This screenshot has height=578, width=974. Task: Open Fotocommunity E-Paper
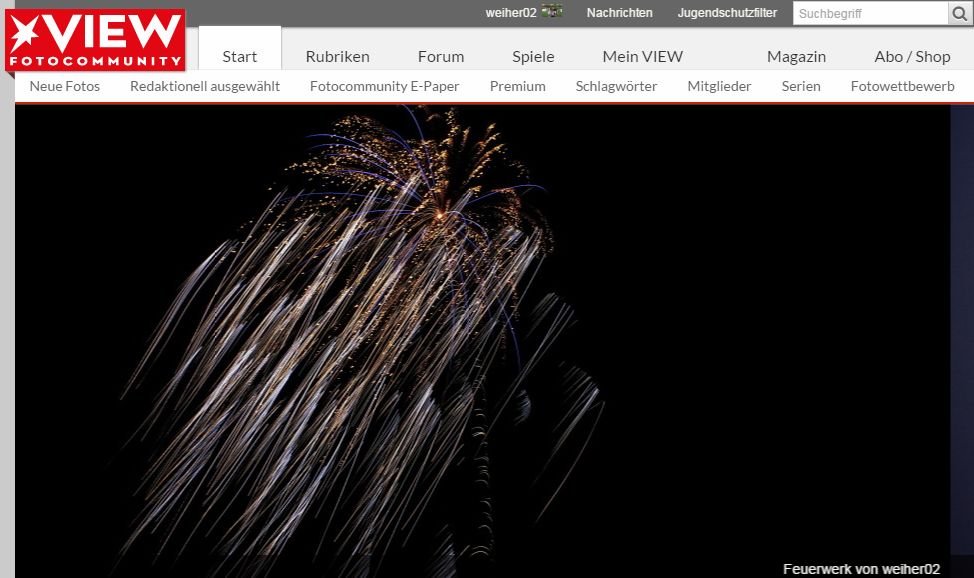pyautogui.click(x=384, y=86)
